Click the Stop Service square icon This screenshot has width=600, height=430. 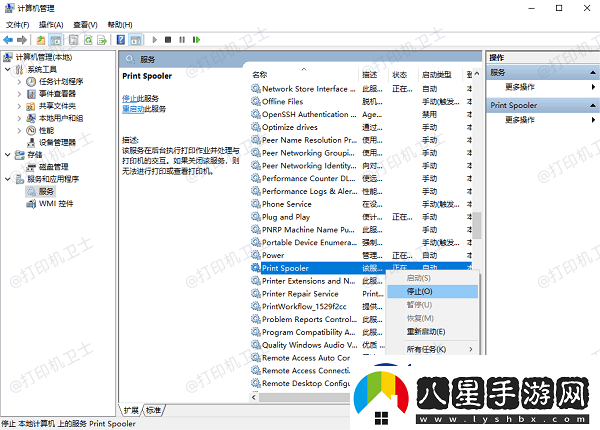[168, 40]
